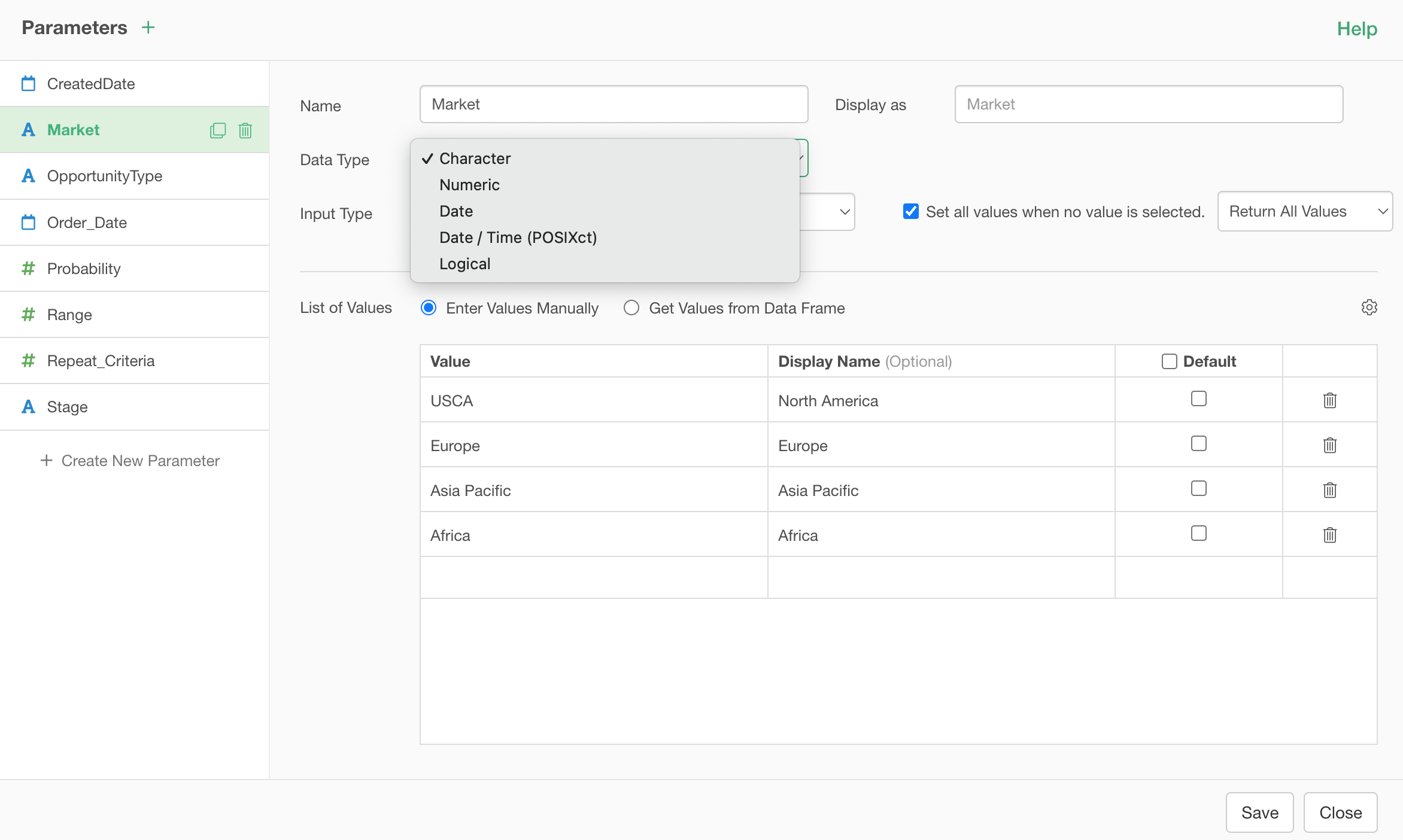Expand the Input Type dropdown arrow

[x=845, y=212]
